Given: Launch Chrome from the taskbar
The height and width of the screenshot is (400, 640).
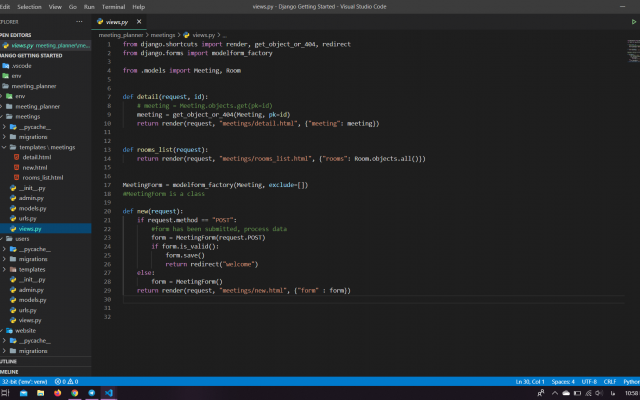Looking at the screenshot, I should (74, 393).
